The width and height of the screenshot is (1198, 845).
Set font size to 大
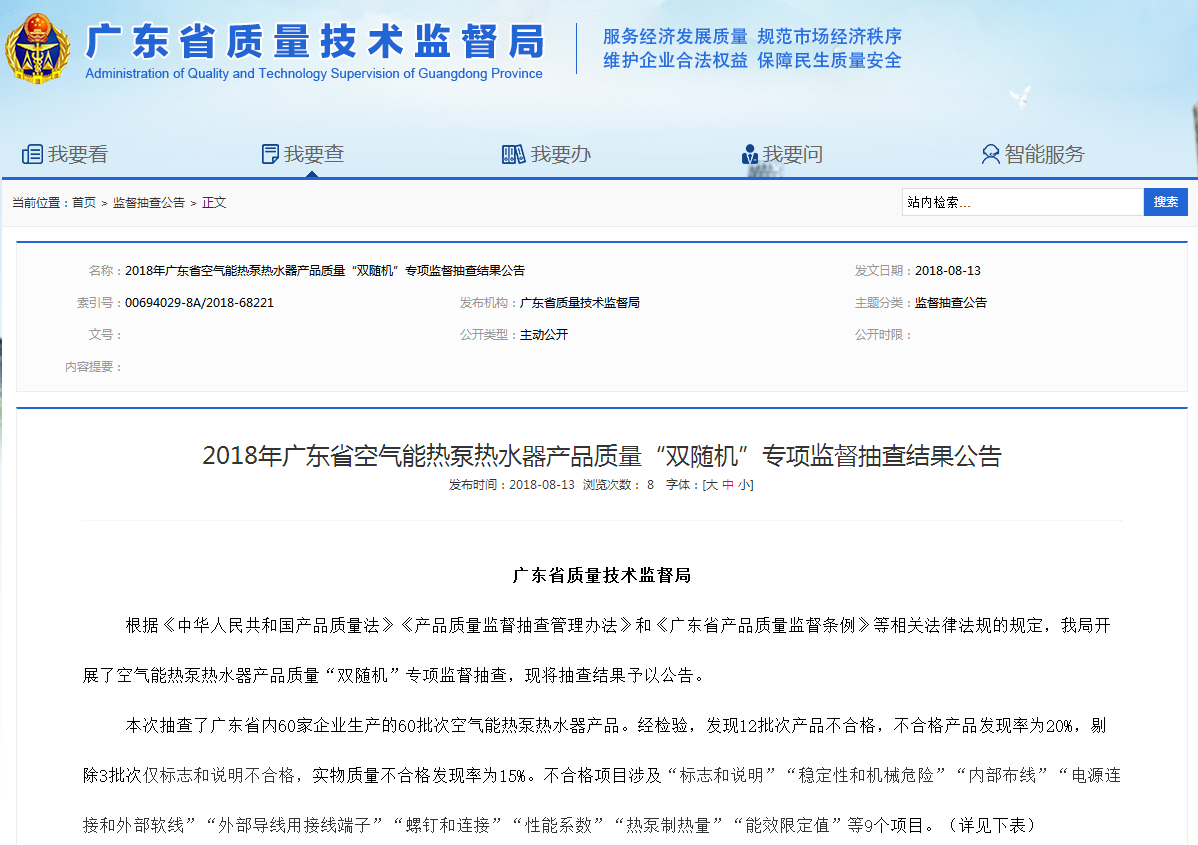tap(711, 485)
